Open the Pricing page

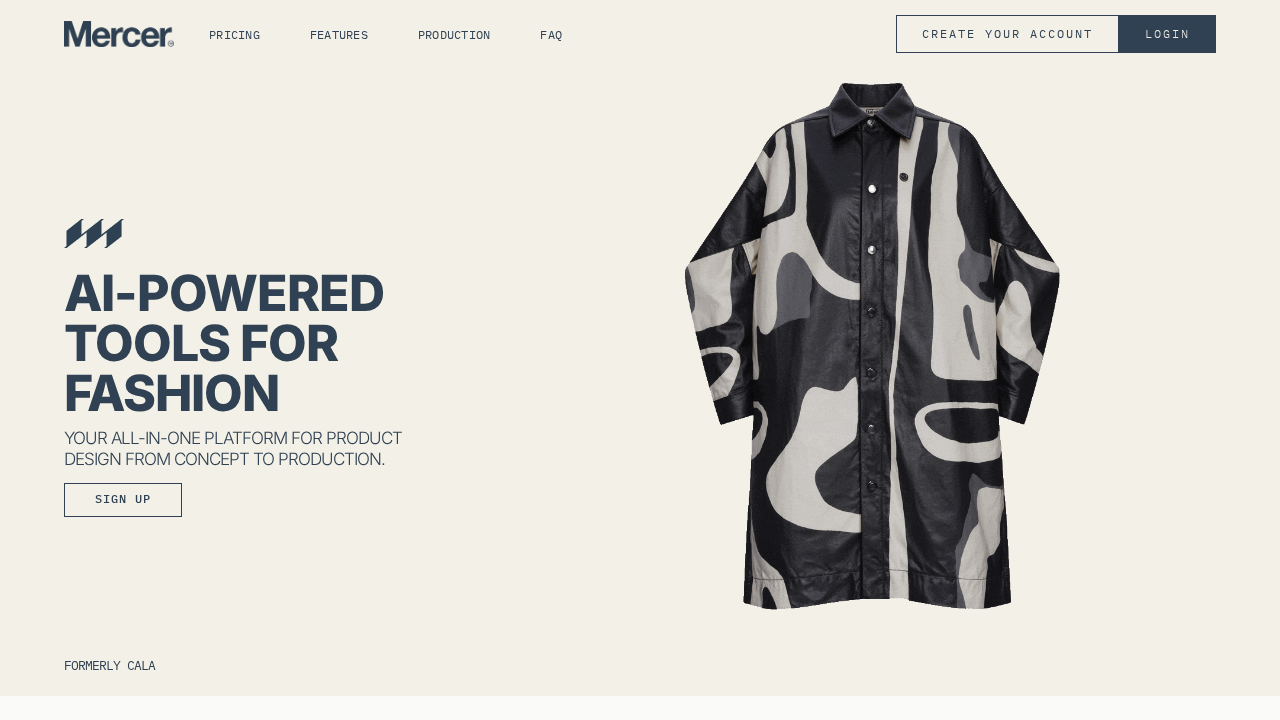(x=234, y=35)
